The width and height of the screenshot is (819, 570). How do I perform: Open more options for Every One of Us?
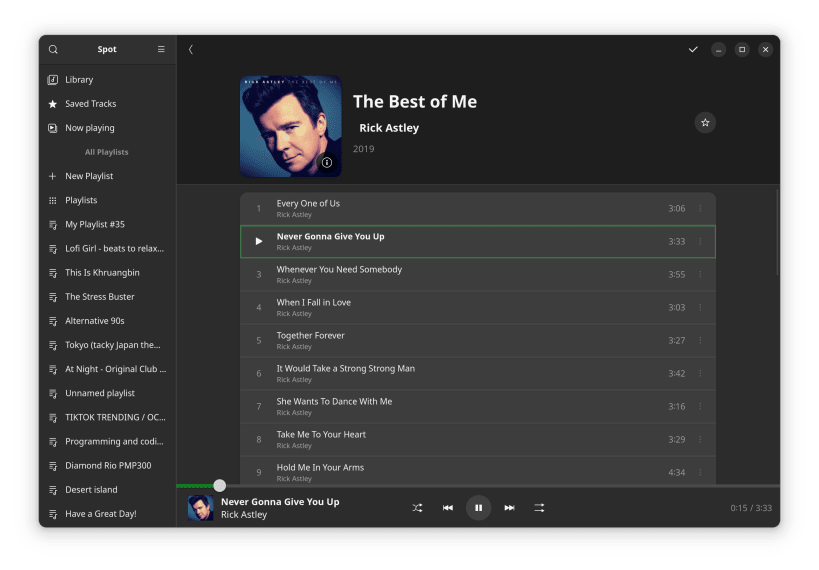click(700, 208)
